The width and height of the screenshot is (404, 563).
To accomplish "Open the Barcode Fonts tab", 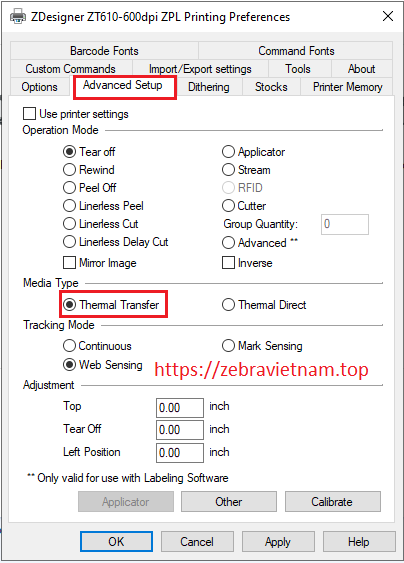I will tap(104, 51).
